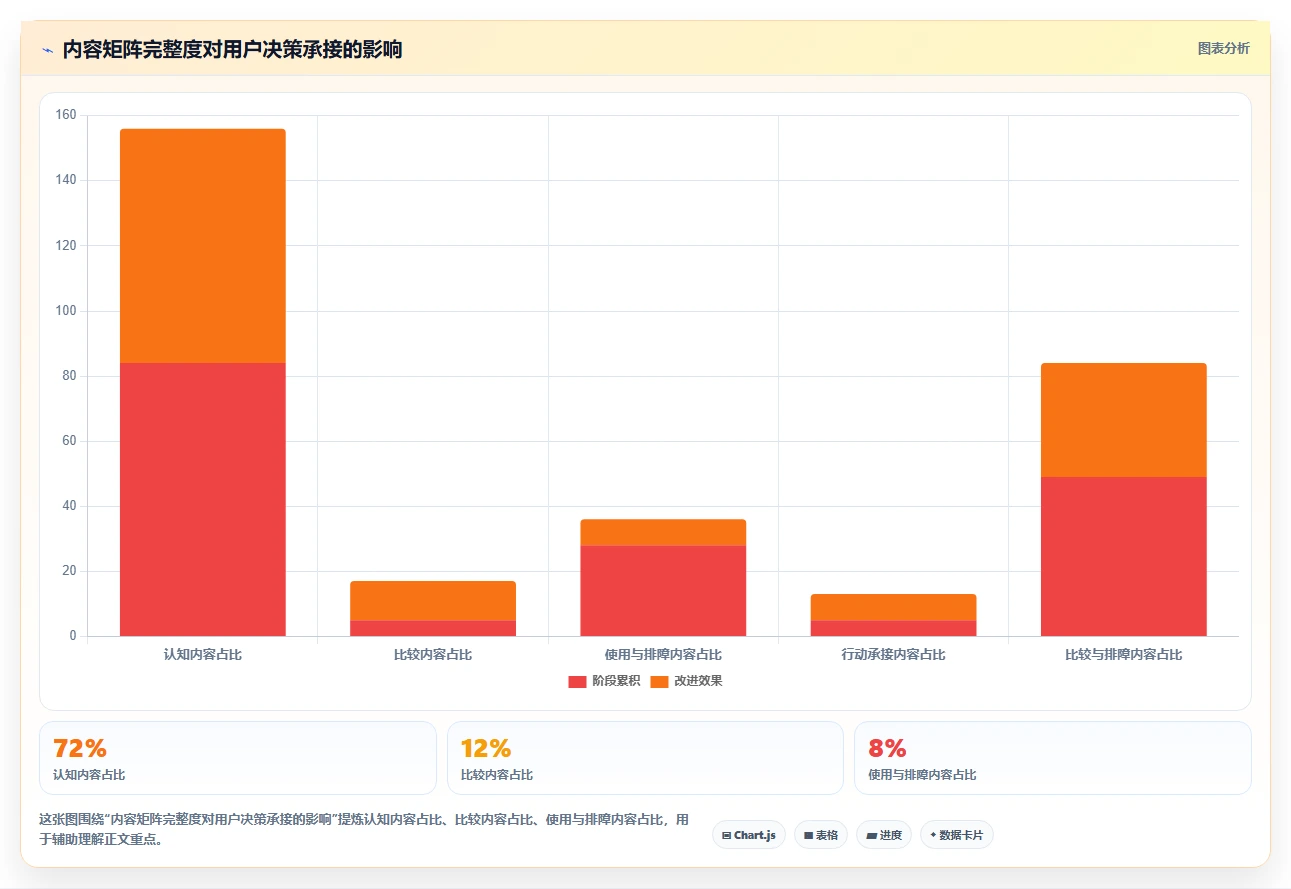This screenshot has width=1291, height=889.
Task: Click the 行动承接内容占比 x-axis label
Action: pyautogui.click(x=893, y=655)
